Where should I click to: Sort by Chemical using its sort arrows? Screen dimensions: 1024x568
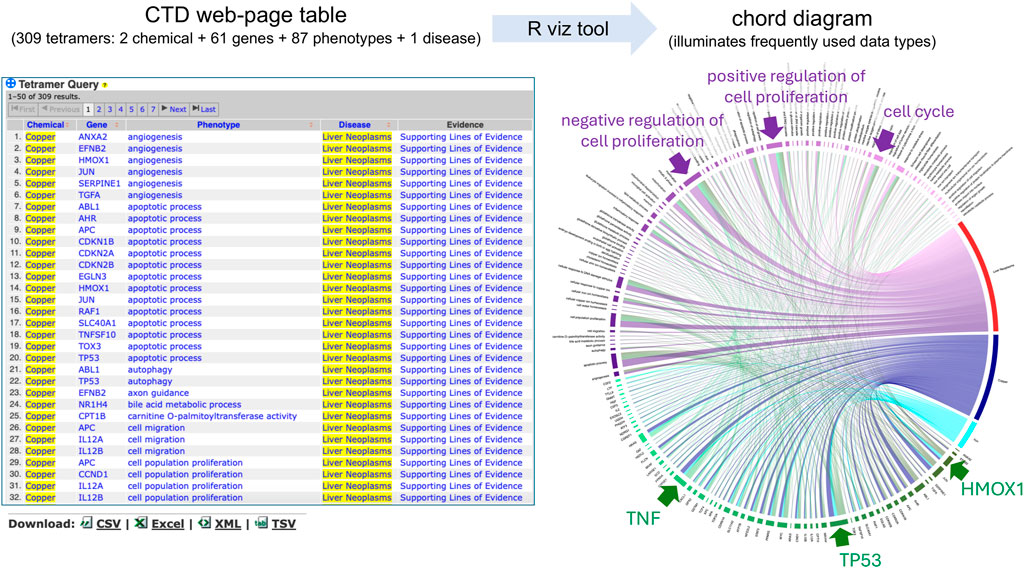[68, 125]
